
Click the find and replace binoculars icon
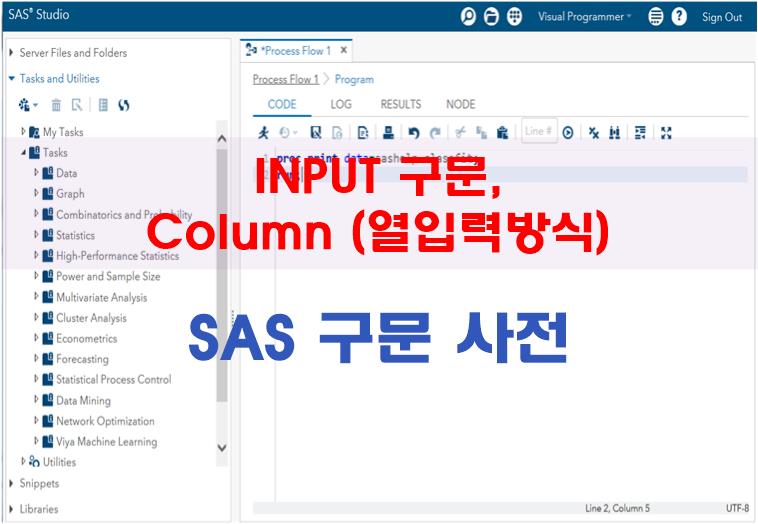coord(614,132)
